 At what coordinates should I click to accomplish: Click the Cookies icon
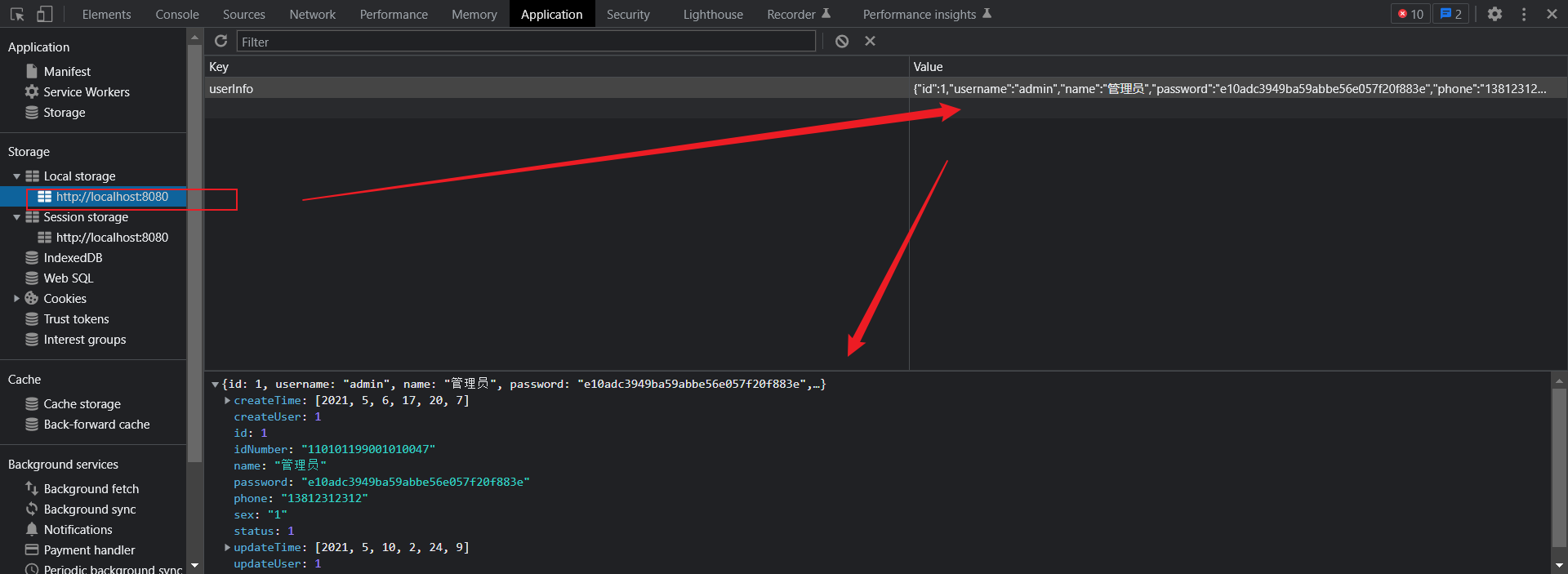[32, 298]
